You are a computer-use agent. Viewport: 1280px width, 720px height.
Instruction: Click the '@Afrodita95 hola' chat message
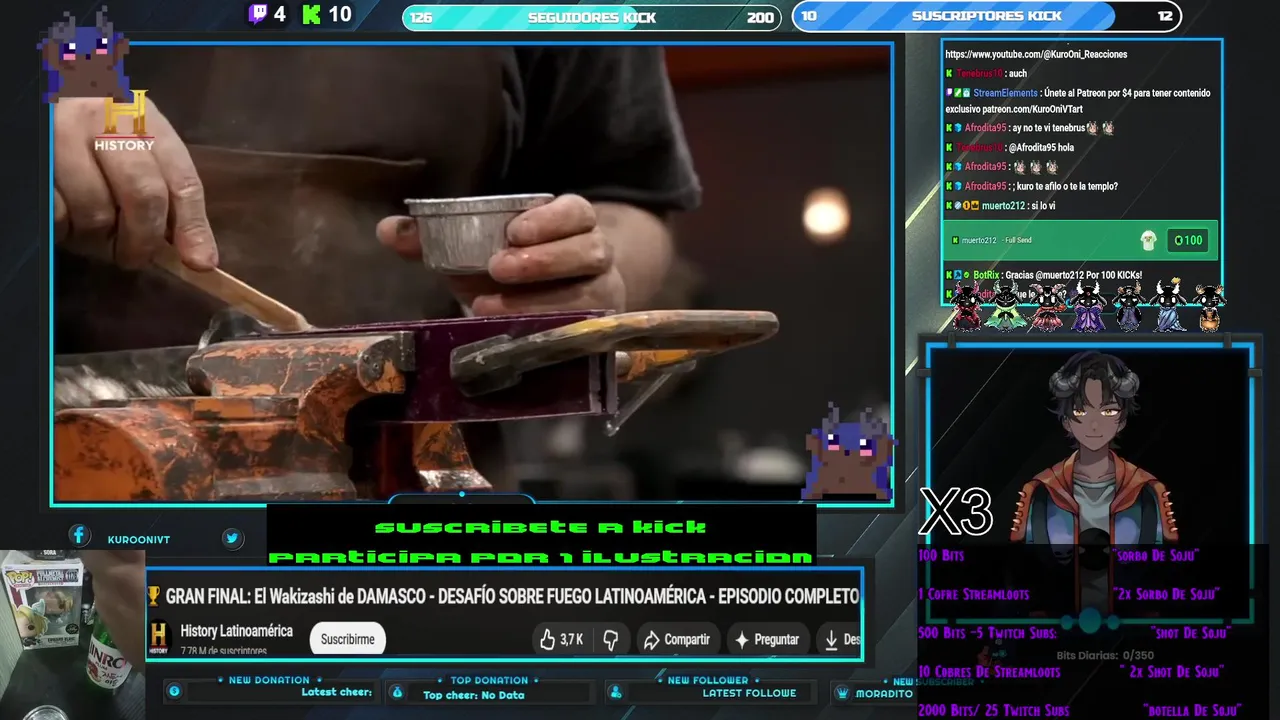1040,148
